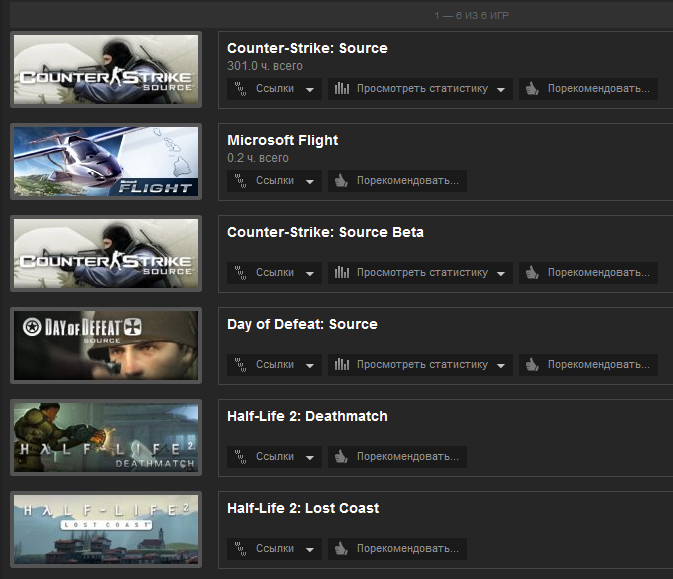Screen dimensions: 673x579
Task: Click Ссылки dropdown arrow for Counter-Strike: Source
Action: pos(309,90)
